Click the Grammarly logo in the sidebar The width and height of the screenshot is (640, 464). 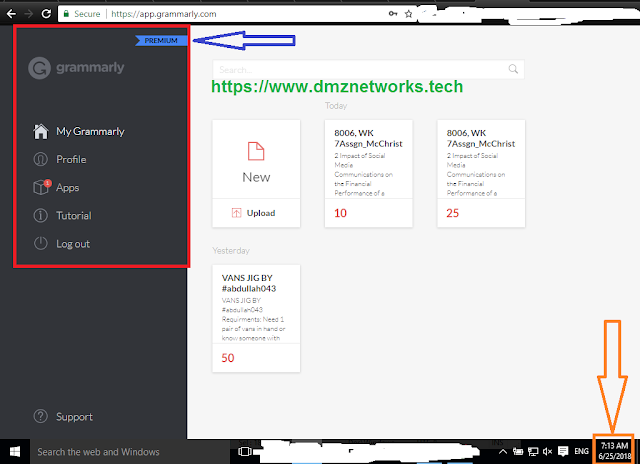pos(76,68)
